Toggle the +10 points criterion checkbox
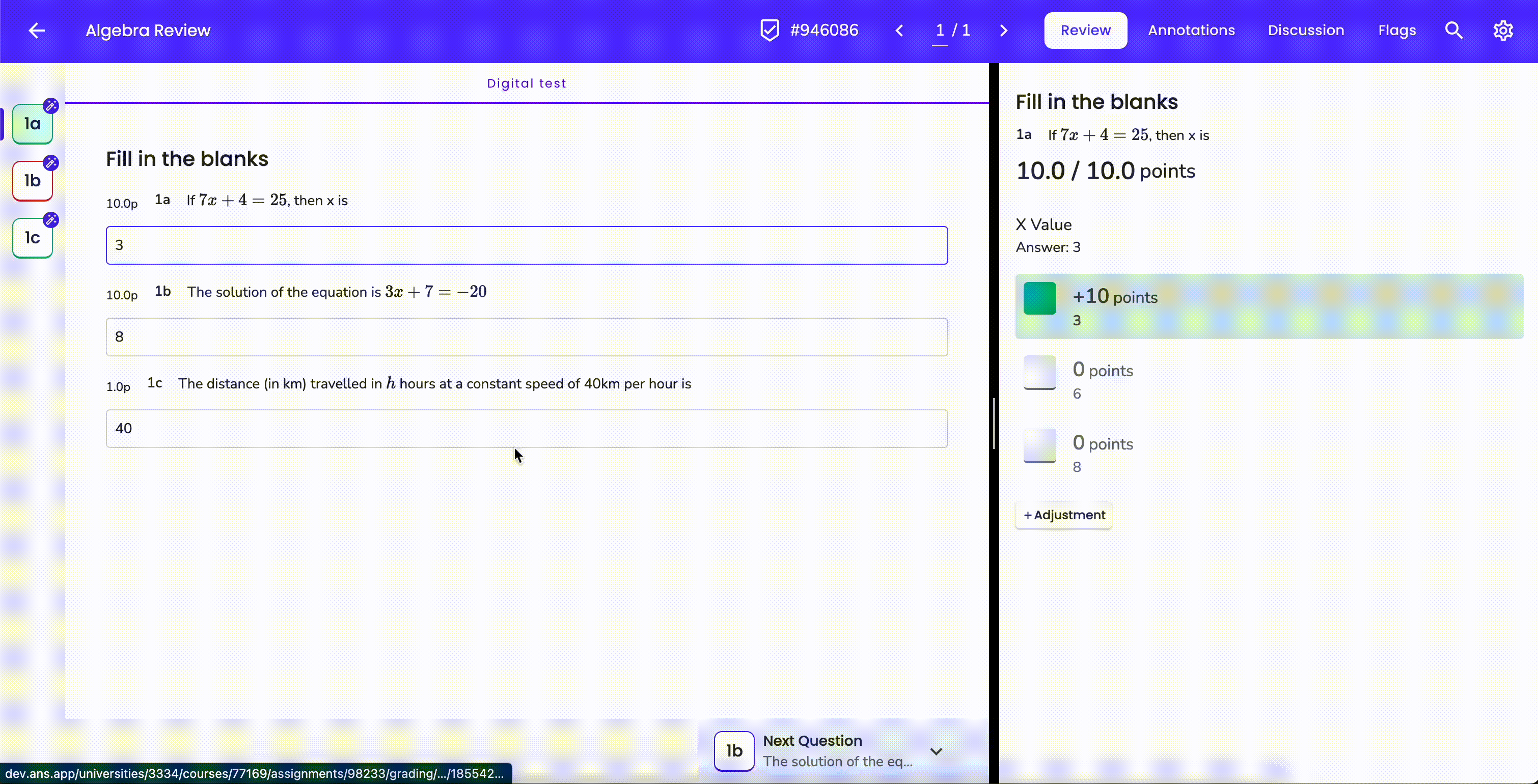 1039,298
